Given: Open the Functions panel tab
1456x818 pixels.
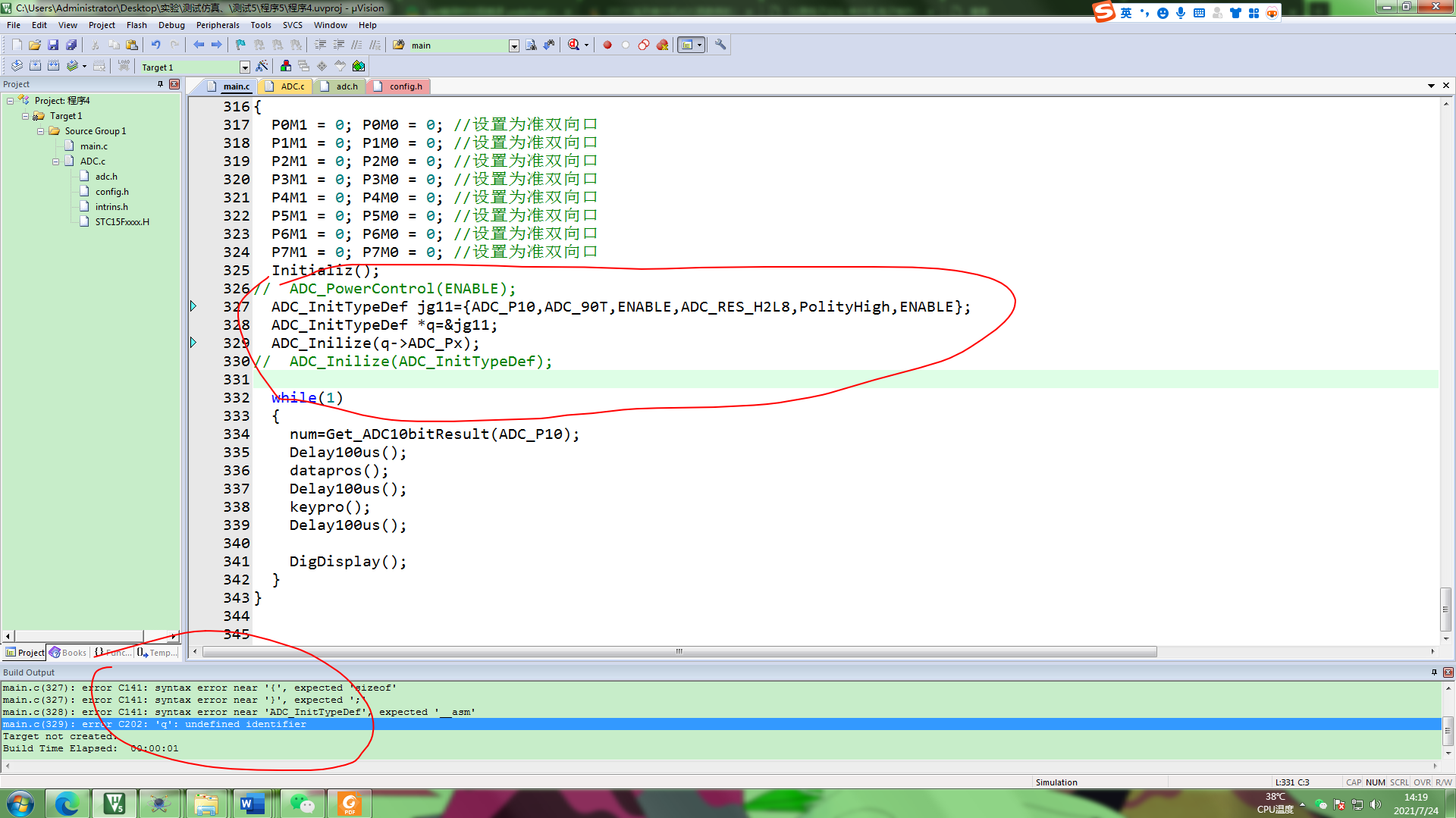Looking at the screenshot, I should coord(112,653).
